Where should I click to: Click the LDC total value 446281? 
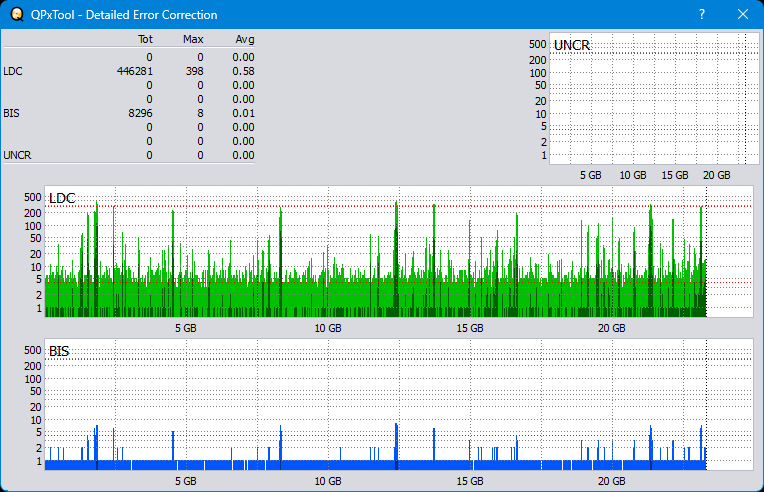(x=135, y=71)
